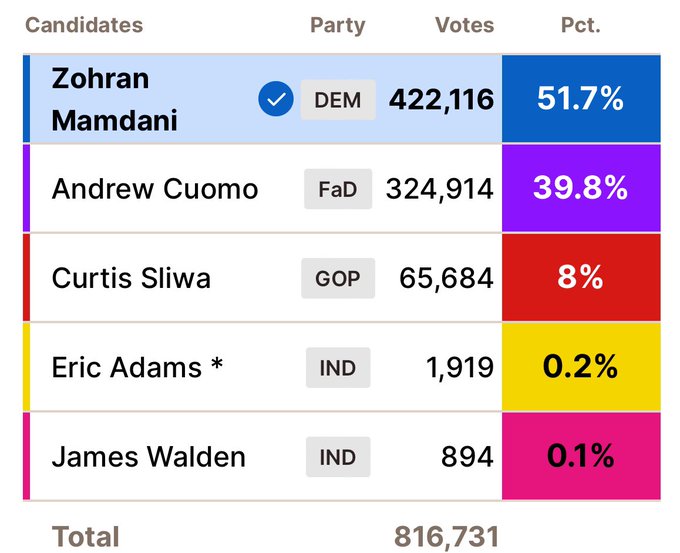Click the yellow 0.2% percentage box
Screen dimensions: 680x553
click(581, 368)
